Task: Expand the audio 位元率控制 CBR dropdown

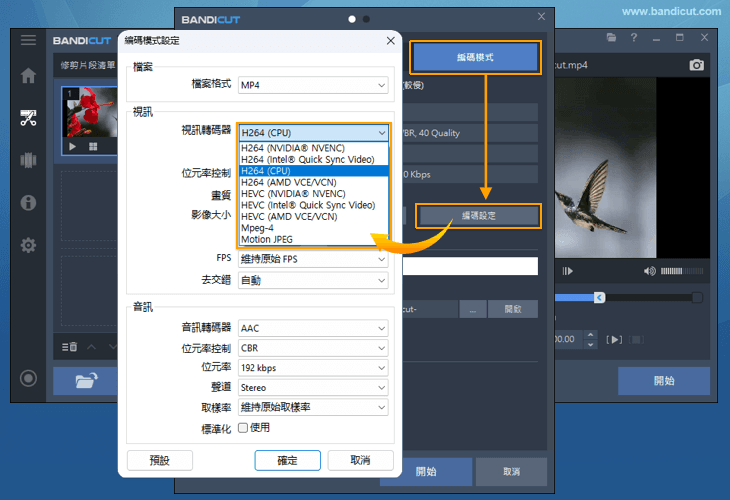Action: tap(313, 348)
